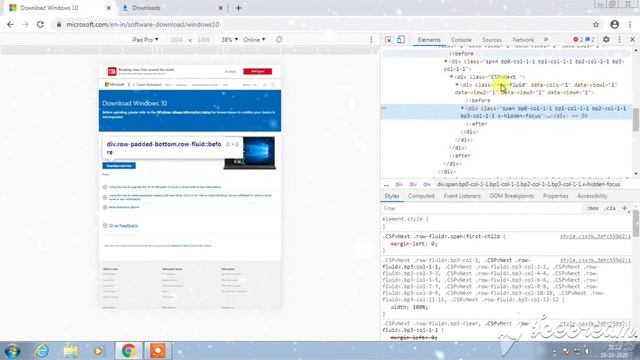The image size is (640, 360).
Task: Collapse the row-fluid div node
Action: pos(457,85)
